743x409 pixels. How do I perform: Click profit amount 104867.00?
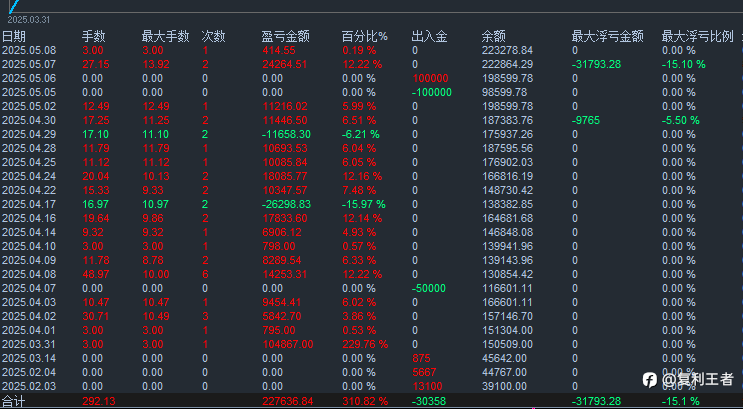point(288,344)
